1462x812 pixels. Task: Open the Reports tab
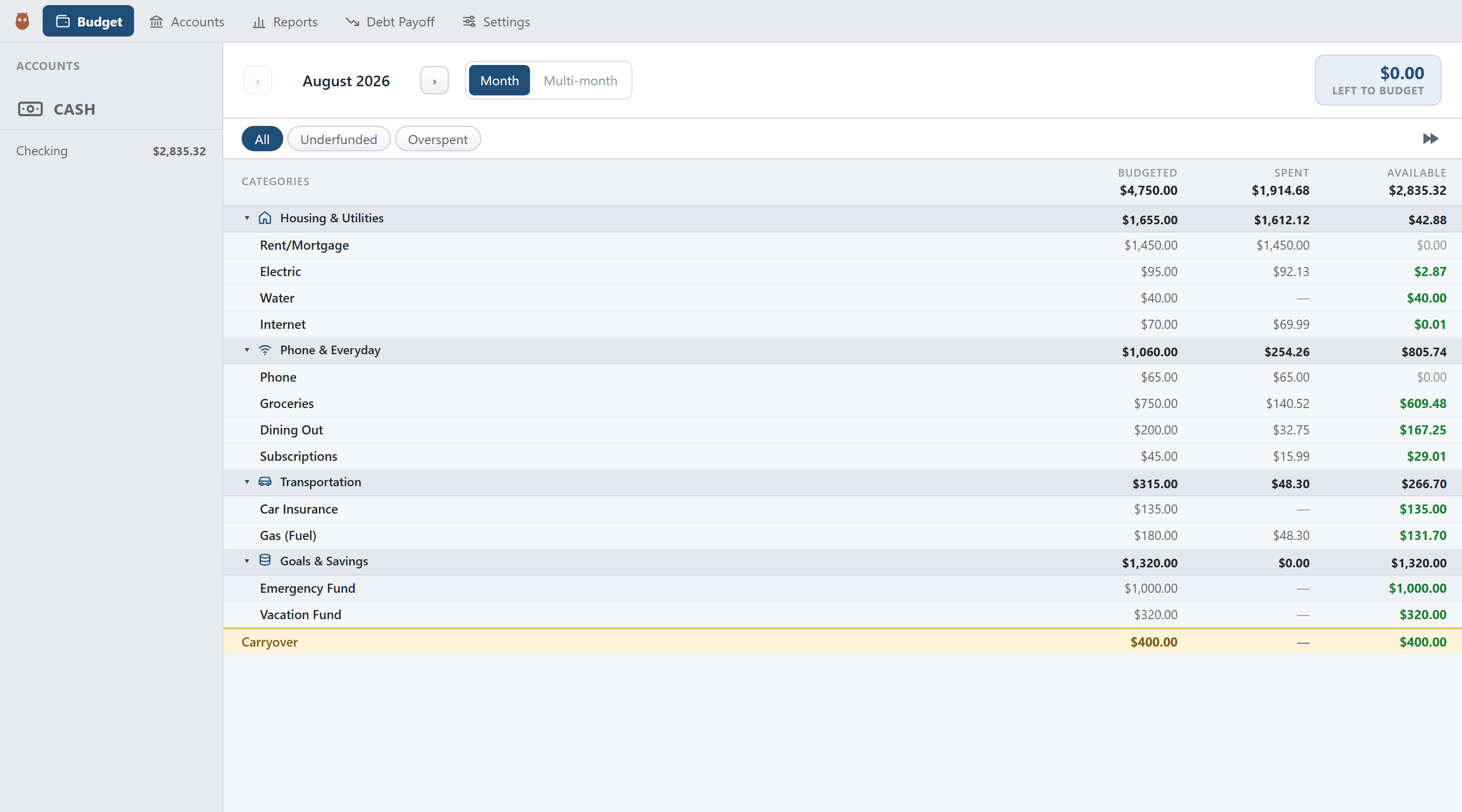click(285, 21)
